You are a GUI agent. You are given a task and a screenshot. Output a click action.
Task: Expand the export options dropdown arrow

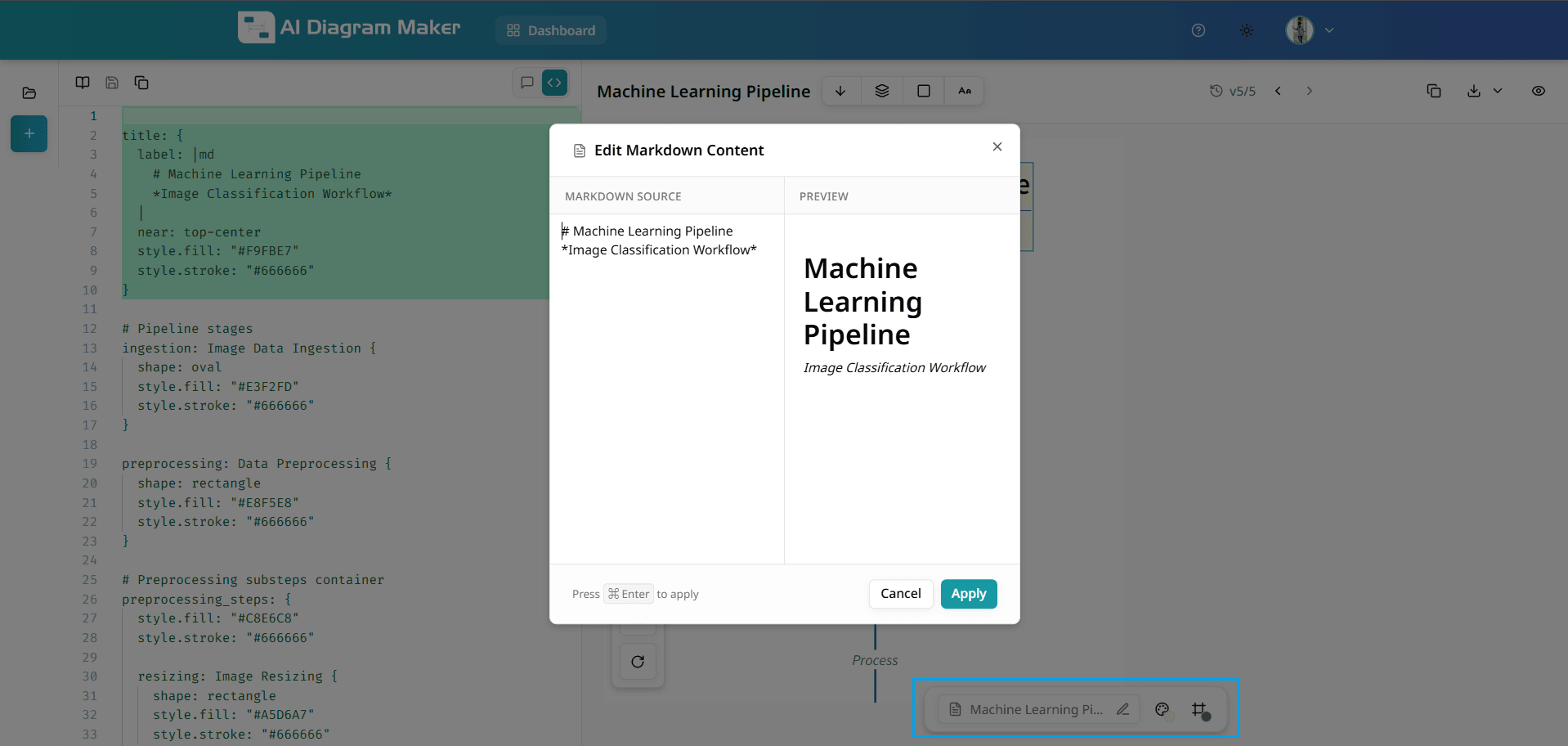pyautogui.click(x=1498, y=91)
